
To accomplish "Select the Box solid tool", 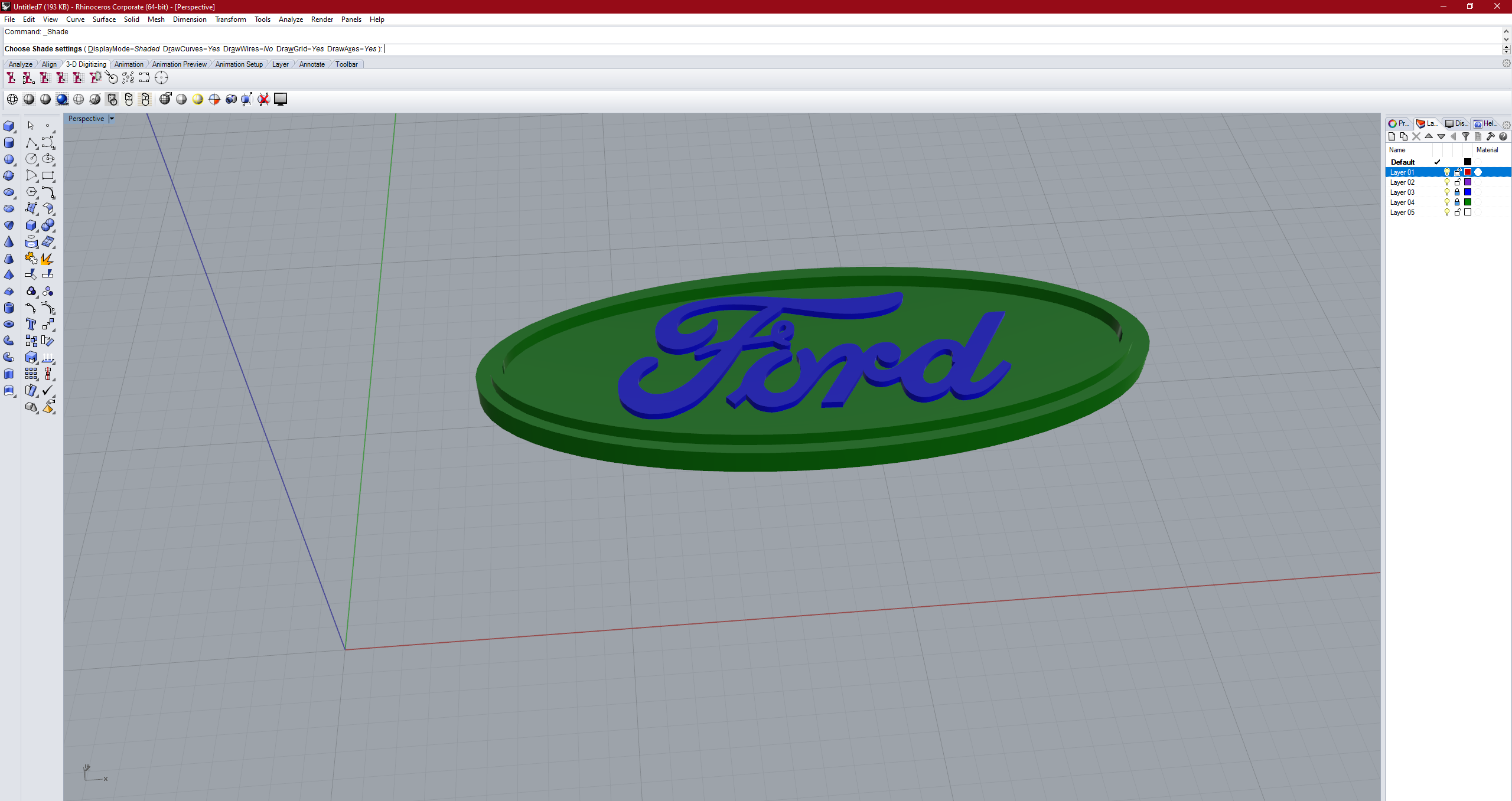I will tap(9, 126).
